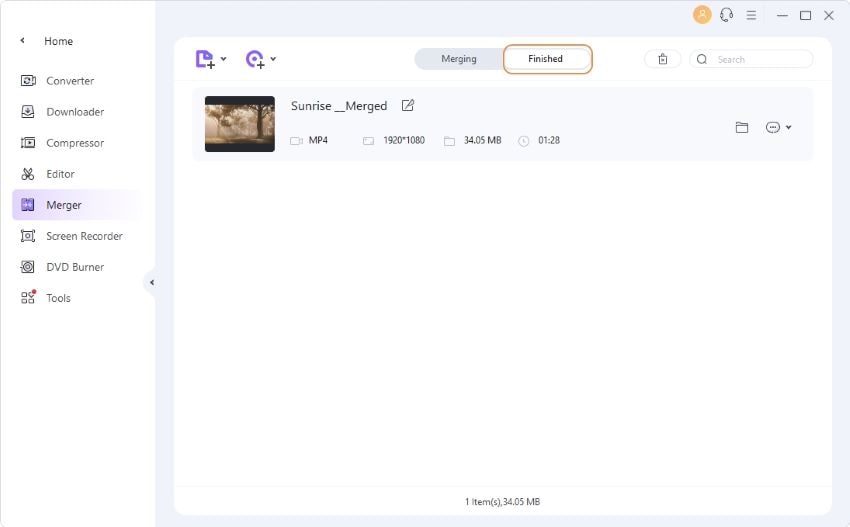Click the 01:28 duration value
This screenshot has height=527, width=850.
[x=549, y=140]
